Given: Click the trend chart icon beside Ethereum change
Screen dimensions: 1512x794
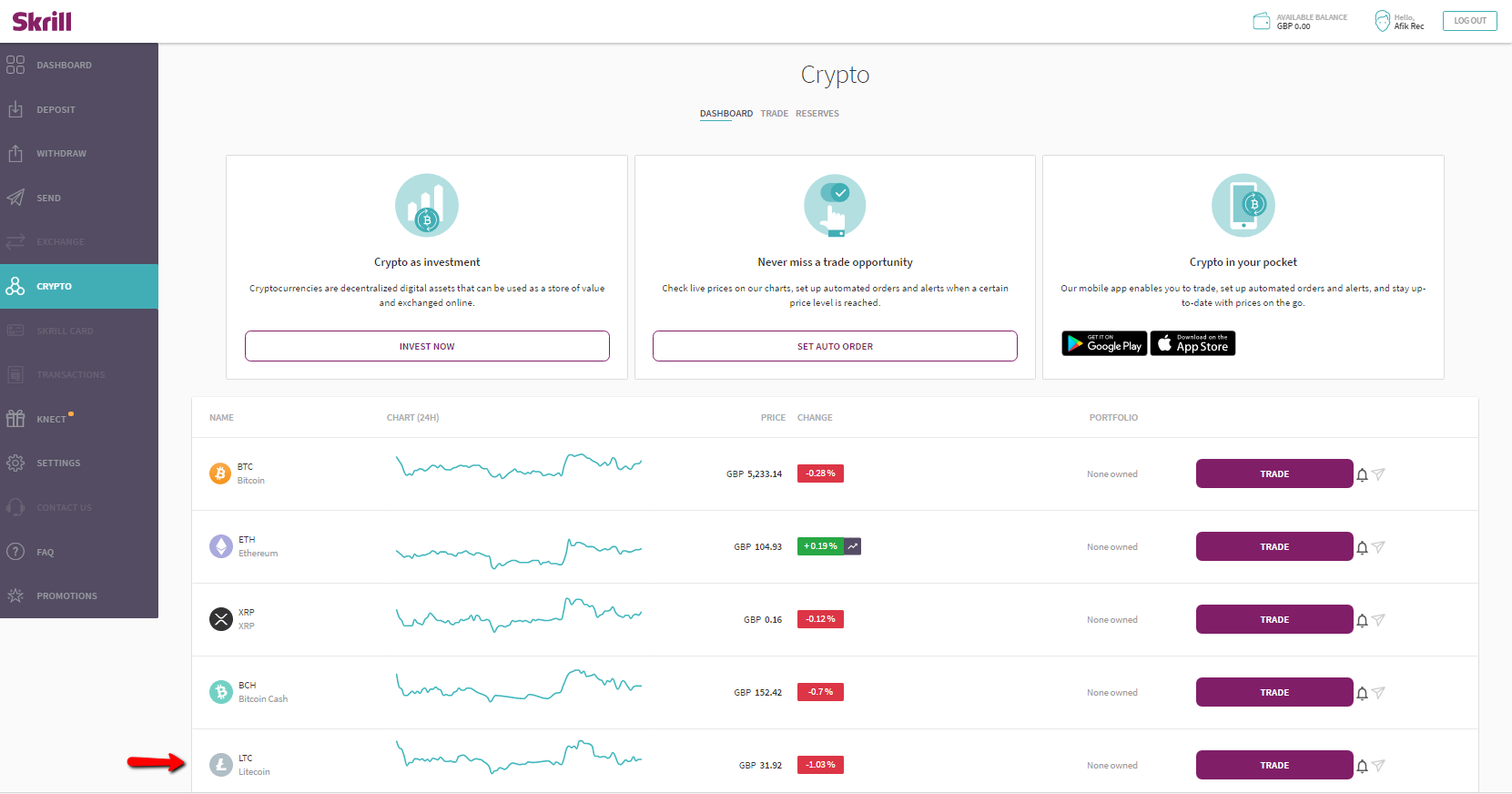Looking at the screenshot, I should click(853, 546).
